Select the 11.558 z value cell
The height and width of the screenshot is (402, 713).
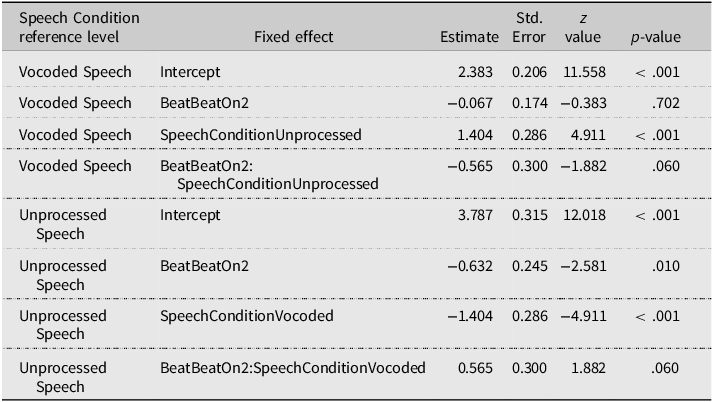(581, 72)
